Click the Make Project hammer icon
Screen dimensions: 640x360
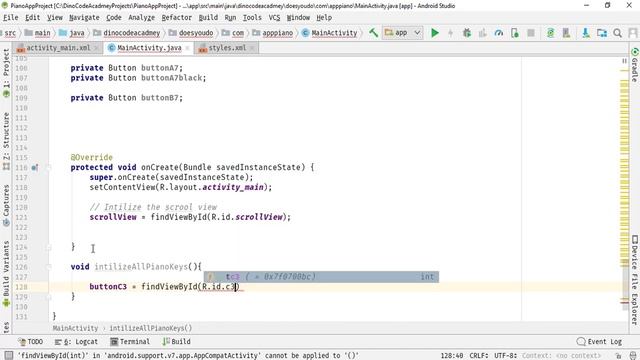click(x=373, y=33)
